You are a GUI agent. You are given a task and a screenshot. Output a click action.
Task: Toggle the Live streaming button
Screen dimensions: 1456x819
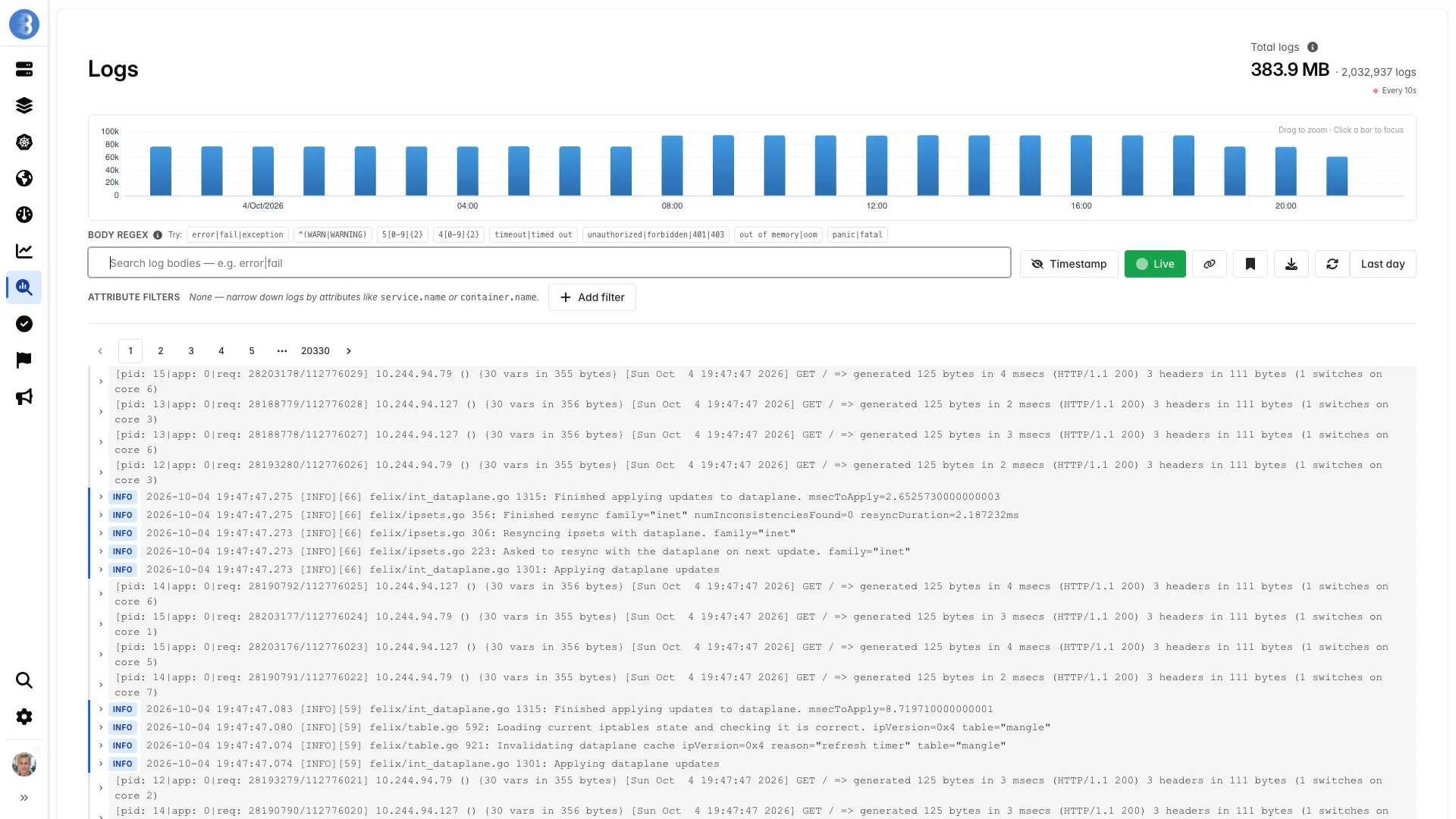tap(1155, 264)
